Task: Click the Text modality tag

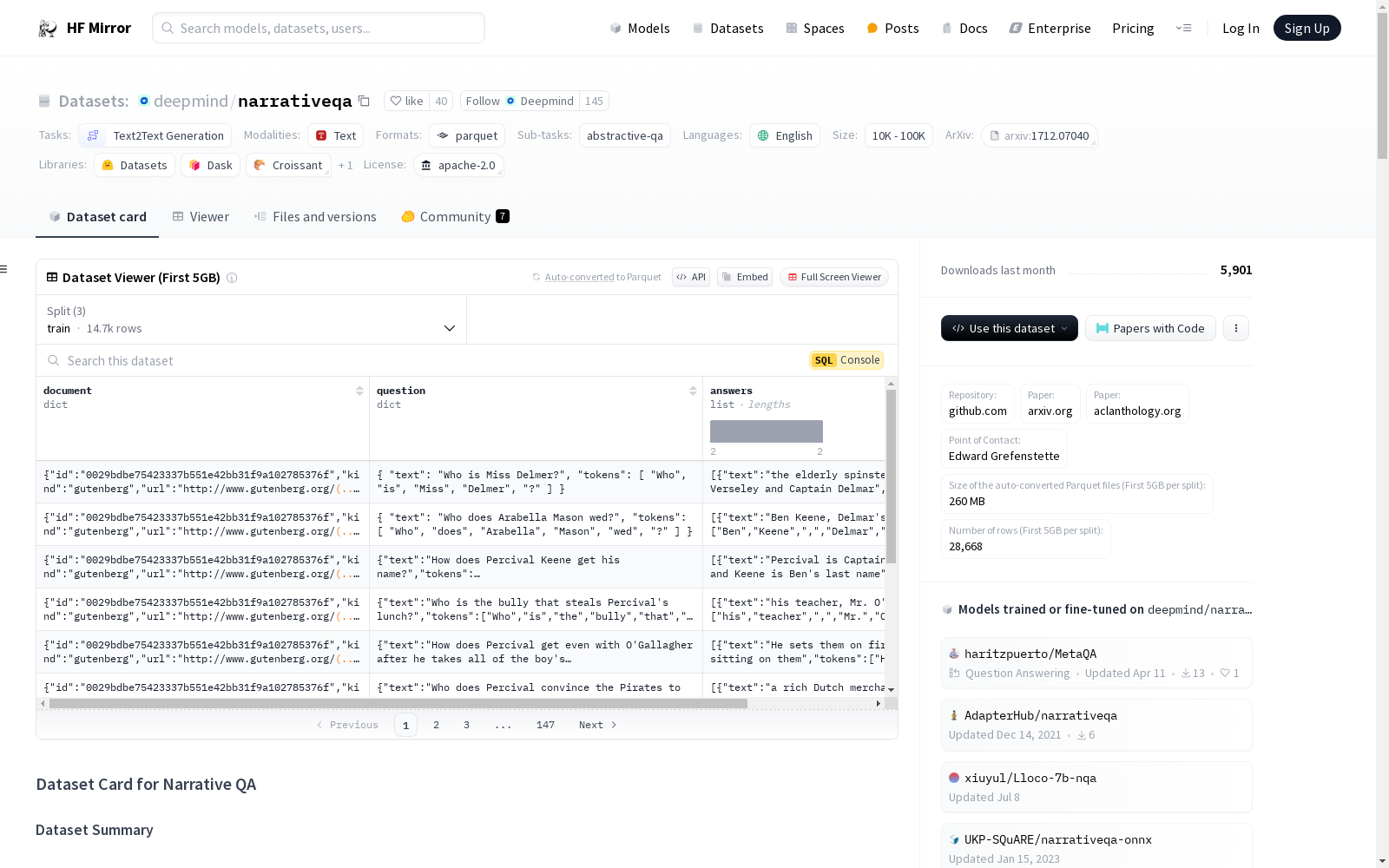Action: [336, 135]
